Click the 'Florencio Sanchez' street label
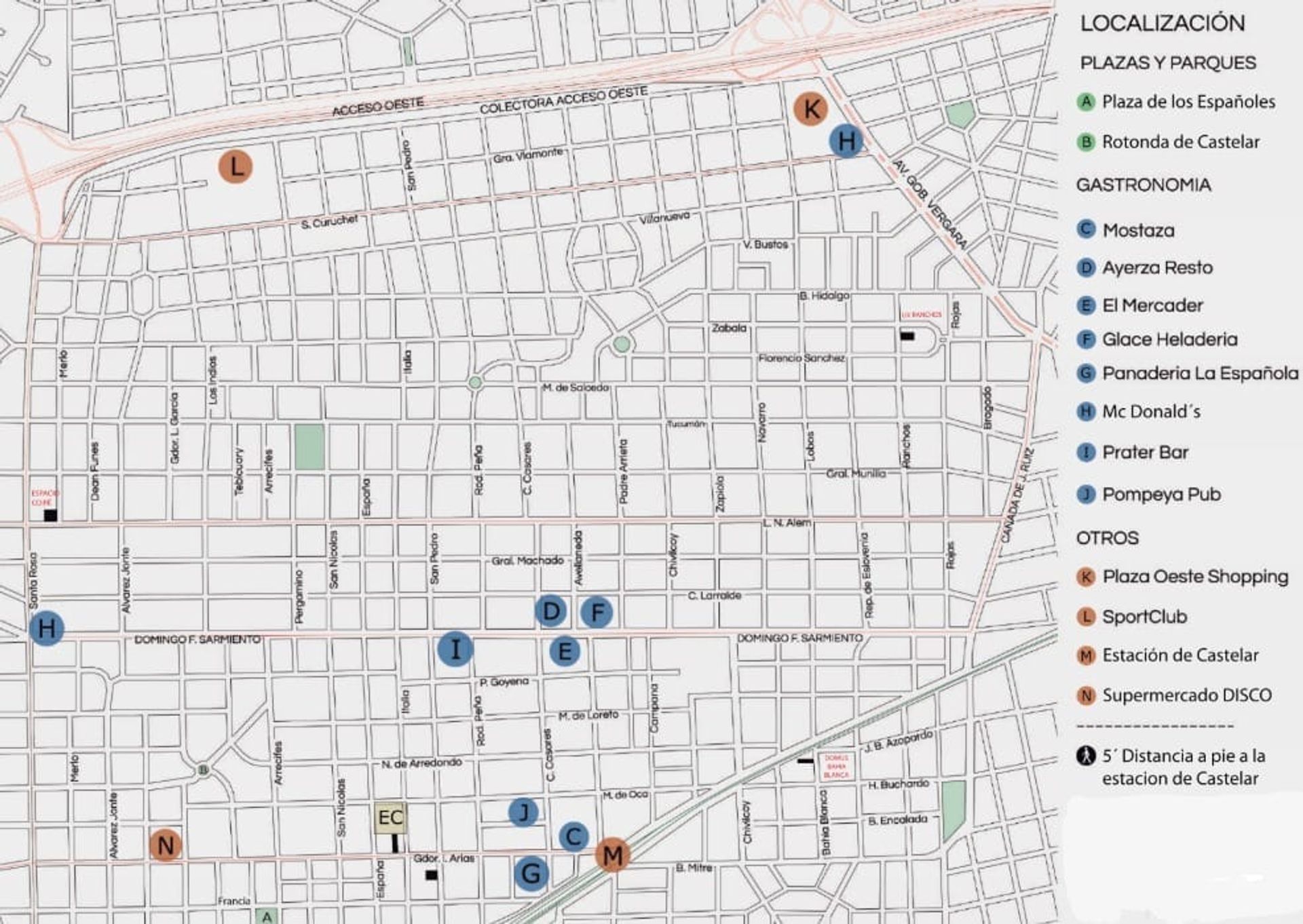Screen dimensions: 1303x924 [801, 358]
